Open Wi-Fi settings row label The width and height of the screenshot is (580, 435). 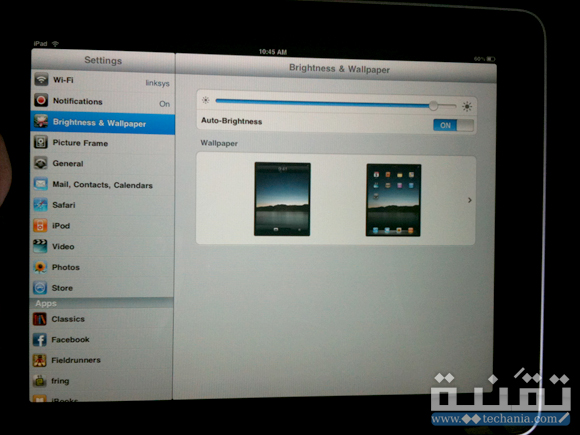pyautogui.click(x=63, y=80)
